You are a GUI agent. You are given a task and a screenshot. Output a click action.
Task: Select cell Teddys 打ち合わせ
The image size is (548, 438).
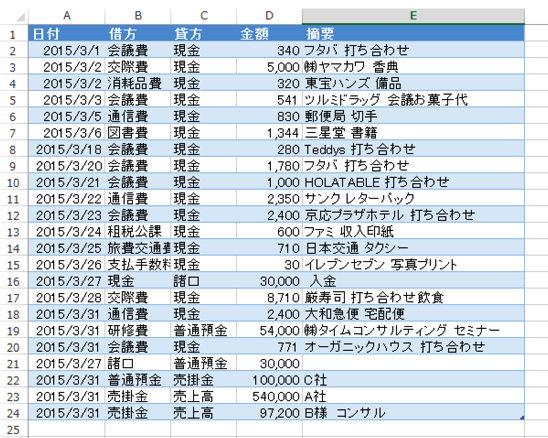click(413, 150)
